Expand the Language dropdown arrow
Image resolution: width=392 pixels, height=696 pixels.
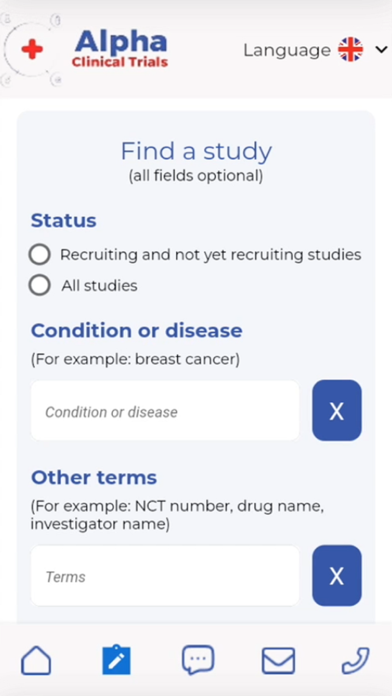click(381, 50)
